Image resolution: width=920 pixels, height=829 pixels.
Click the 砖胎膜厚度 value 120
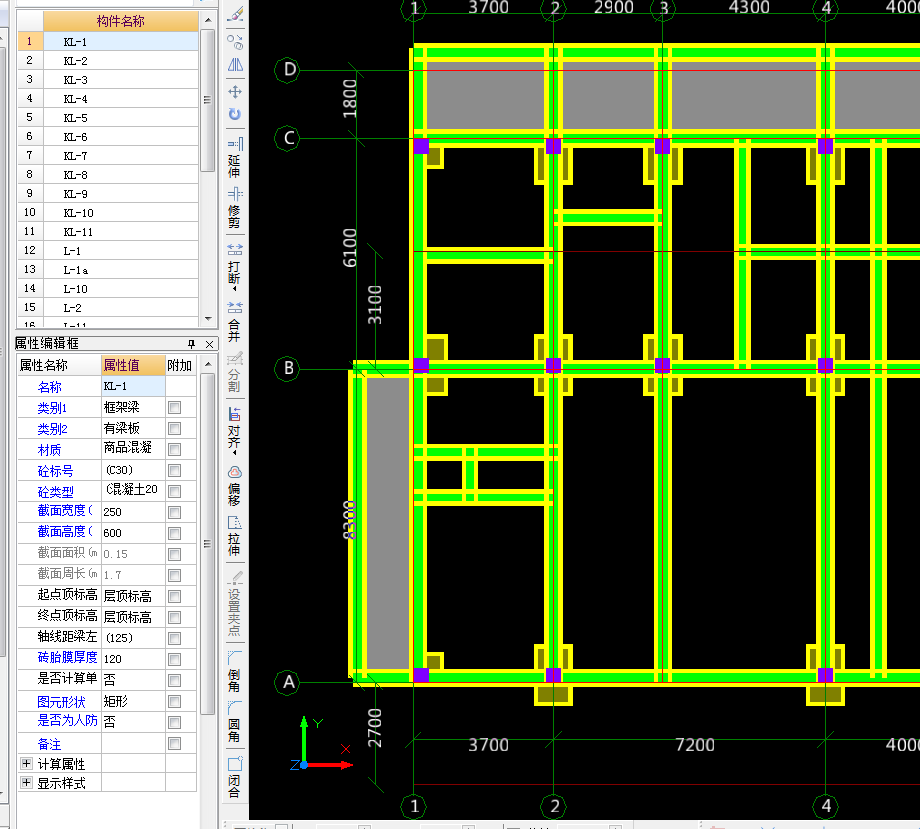pos(133,659)
